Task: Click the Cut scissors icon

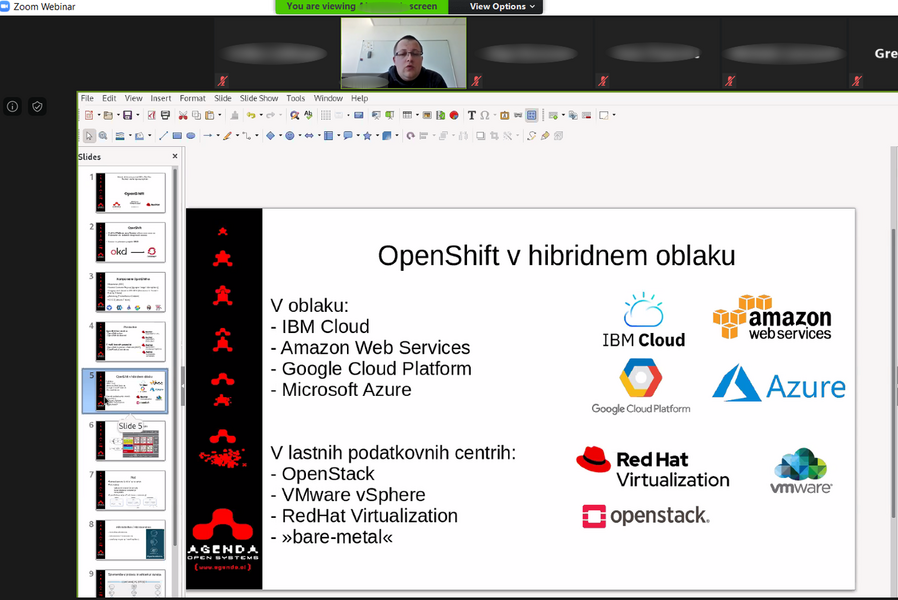Action: [183, 115]
